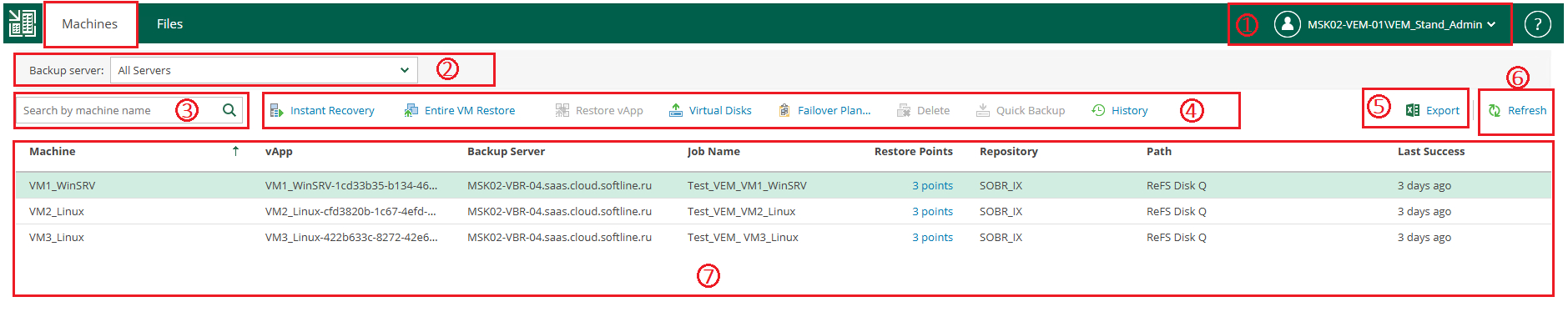The width and height of the screenshot is (1568, 317).
Task: Sort by the Last Success column header
Action: coord(1431,151)
